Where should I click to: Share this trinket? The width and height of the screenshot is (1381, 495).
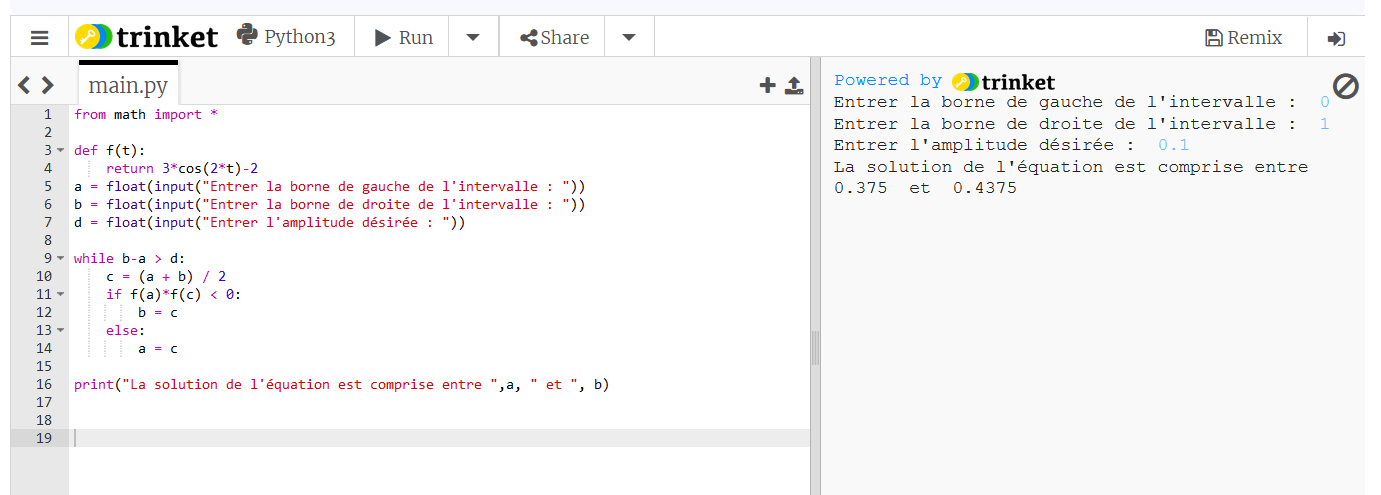point(554,38)
